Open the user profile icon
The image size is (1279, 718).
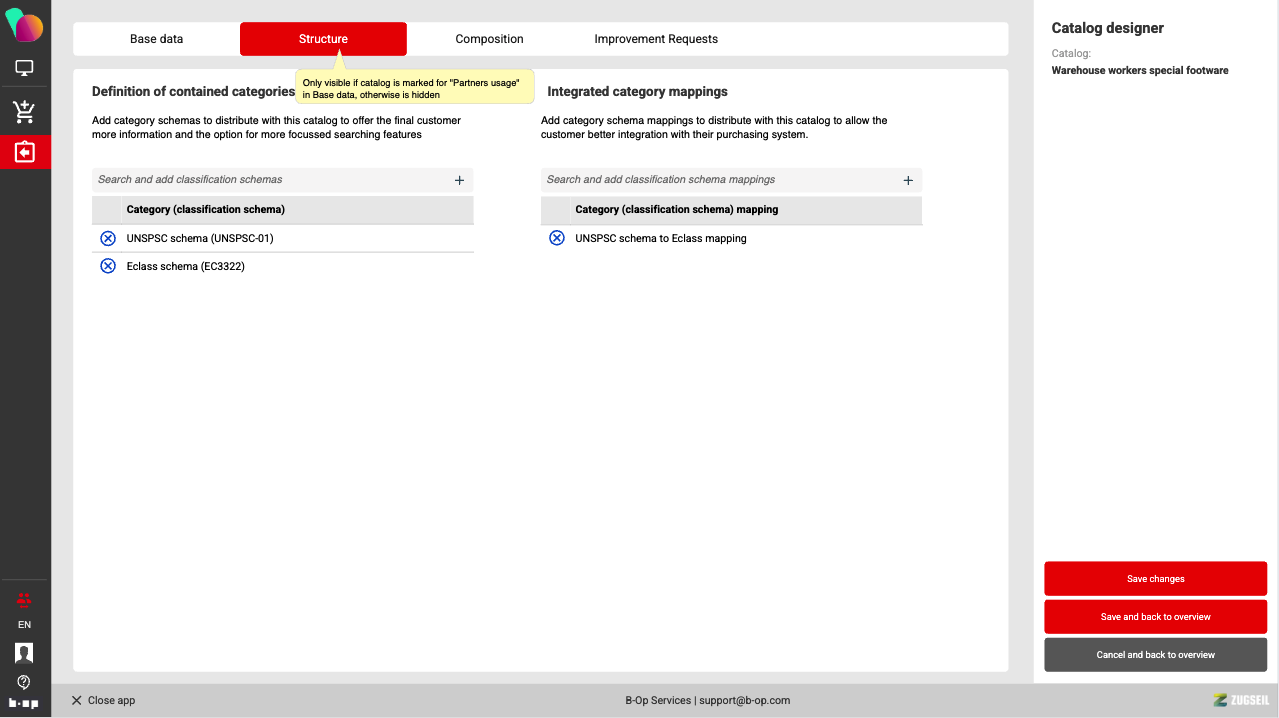pos(25,653)
